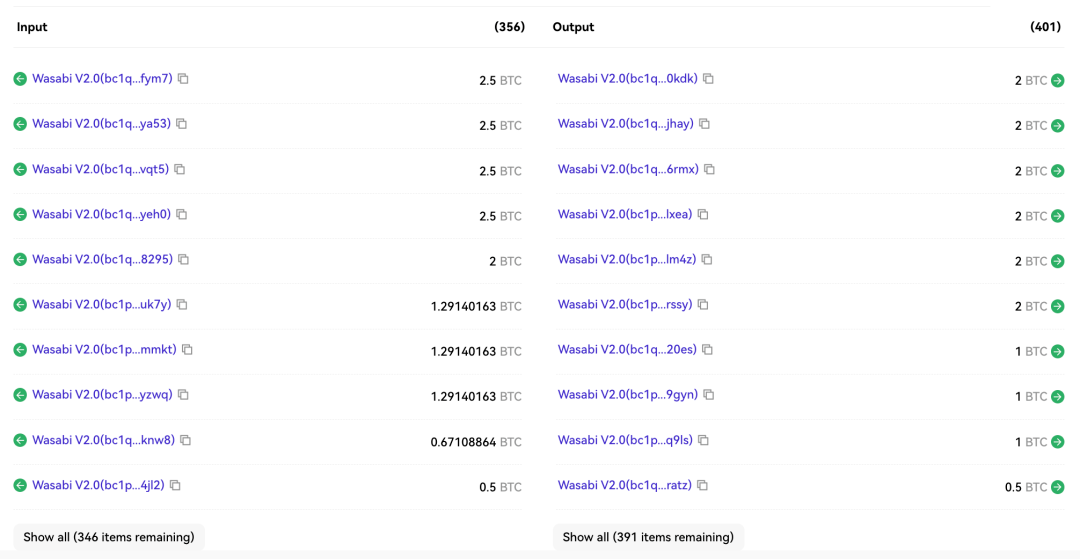Image resolution: width=1080 pixels, height=559 pixels.
Task: Copy the output address ending jhay
Action: tap(705, 124)
